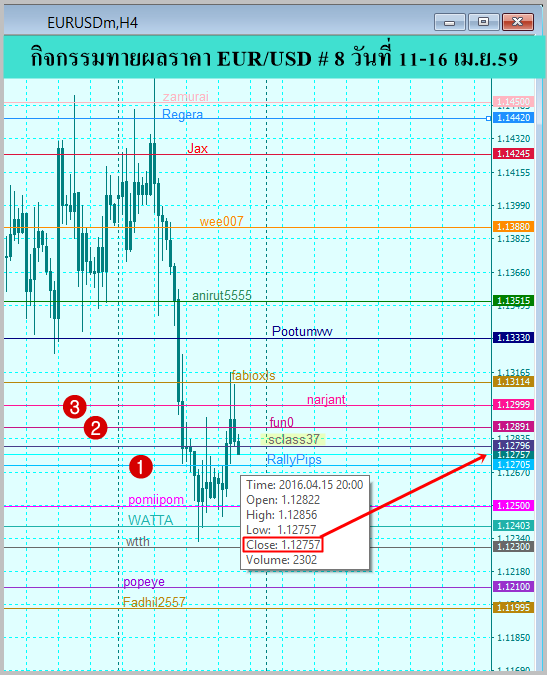547x675 pixels.
Task: Click the Regera line end handle square
Action: [x=488, y=118]
